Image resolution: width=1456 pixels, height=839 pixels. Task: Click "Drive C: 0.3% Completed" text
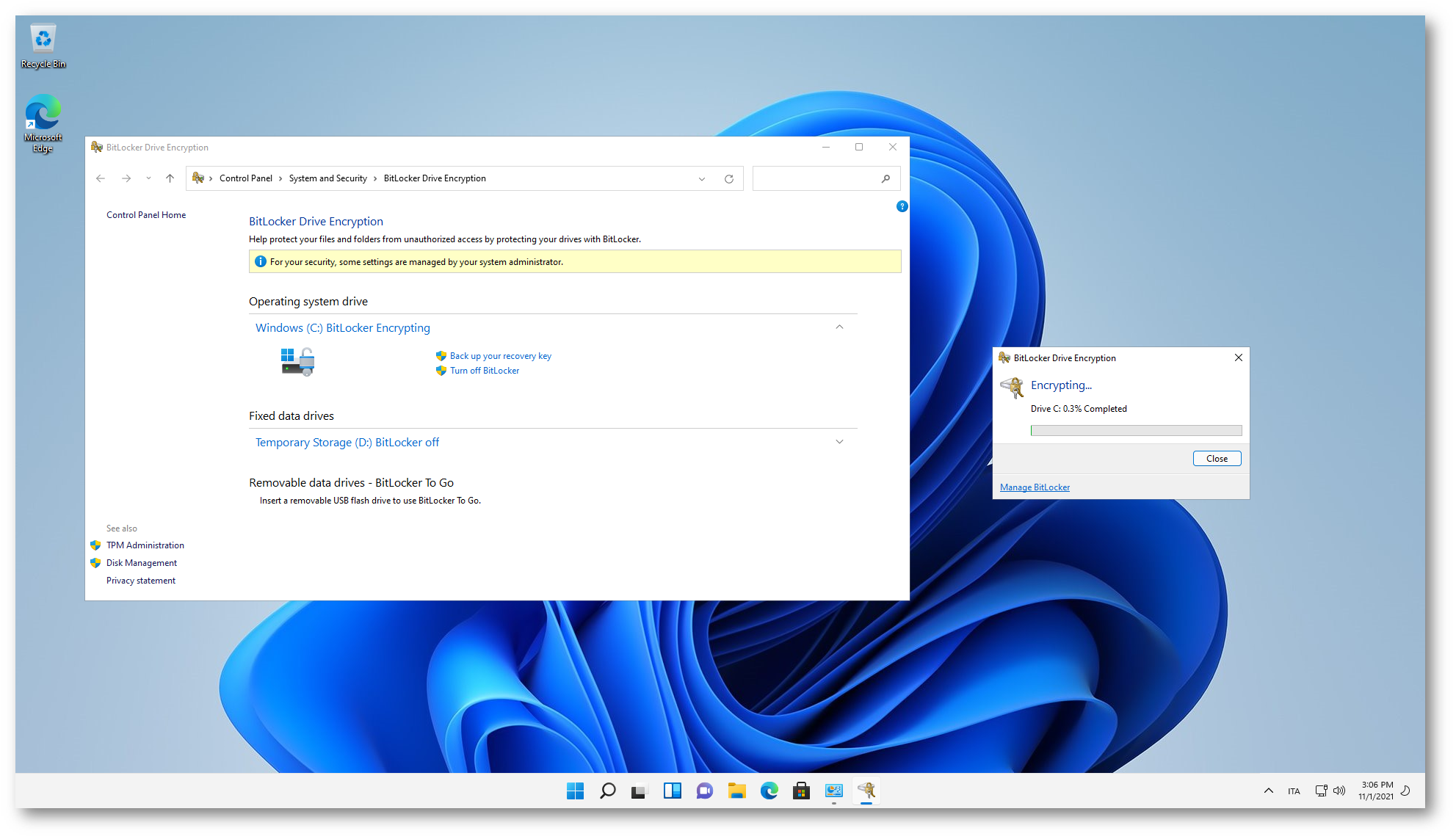point(1079,409)
